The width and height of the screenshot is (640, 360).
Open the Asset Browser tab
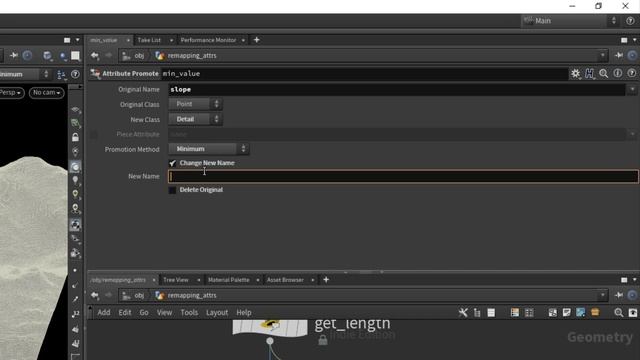click(285, 280)
